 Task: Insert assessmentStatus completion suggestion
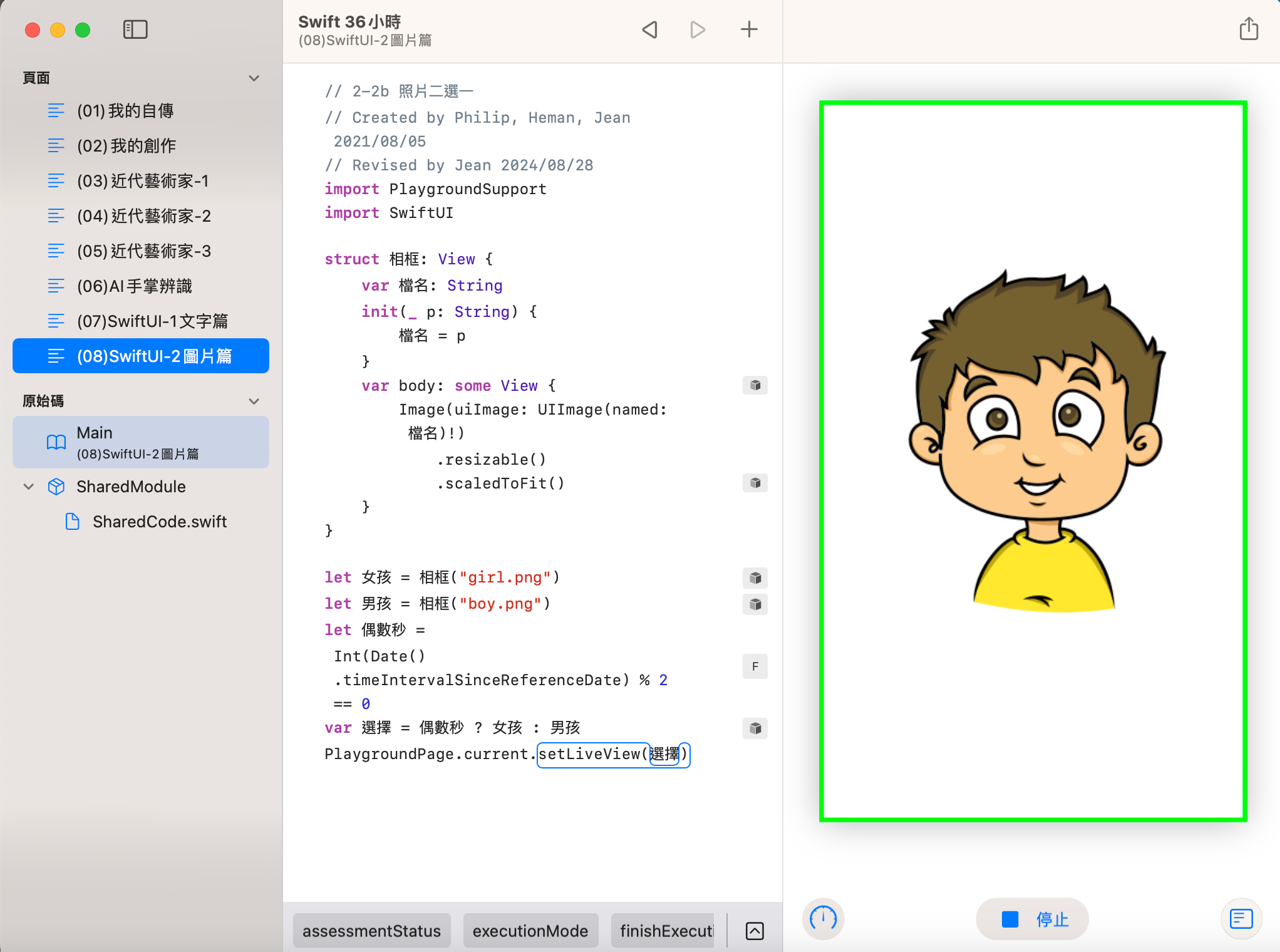(x=371, y=931)
